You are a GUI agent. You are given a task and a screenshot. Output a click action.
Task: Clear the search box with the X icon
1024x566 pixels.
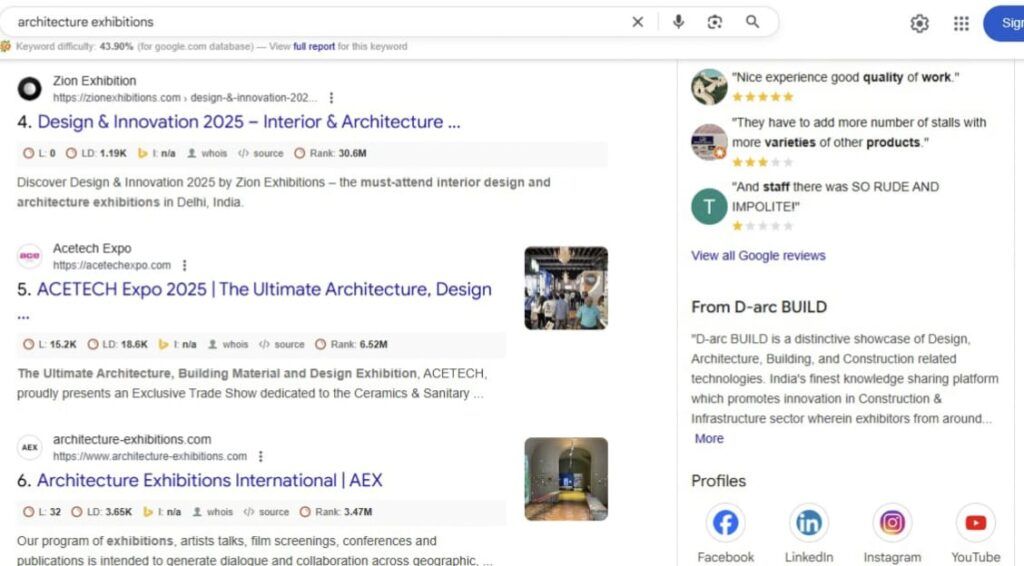(638, 22)
